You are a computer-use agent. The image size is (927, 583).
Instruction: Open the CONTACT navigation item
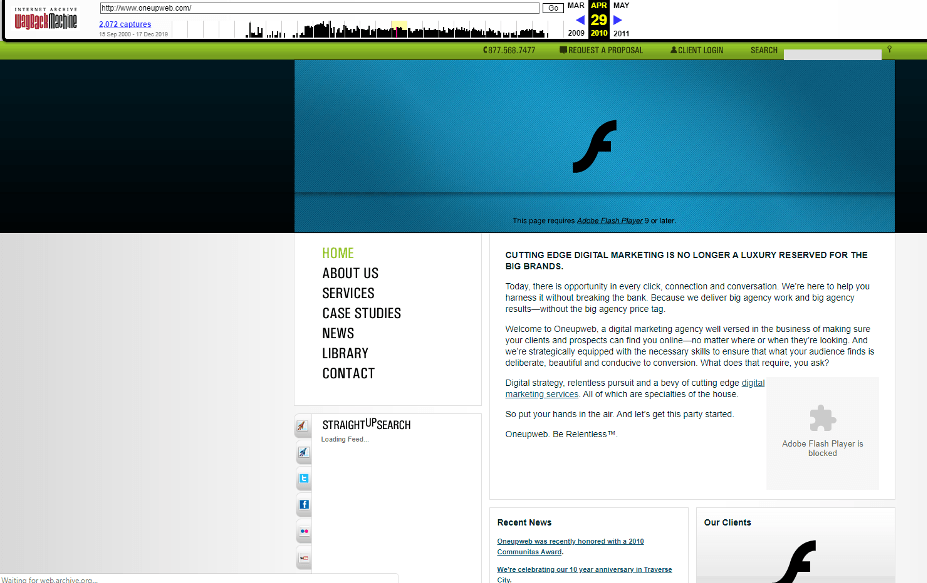[348, 374]
